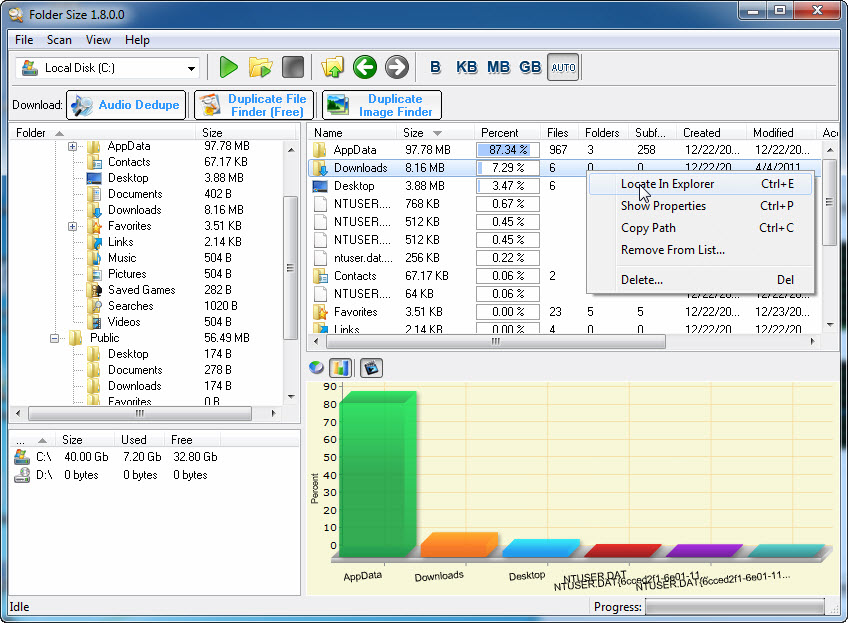Click the green Start Scan play icon
The image size is (848, 623).
[x=229, y=67]
